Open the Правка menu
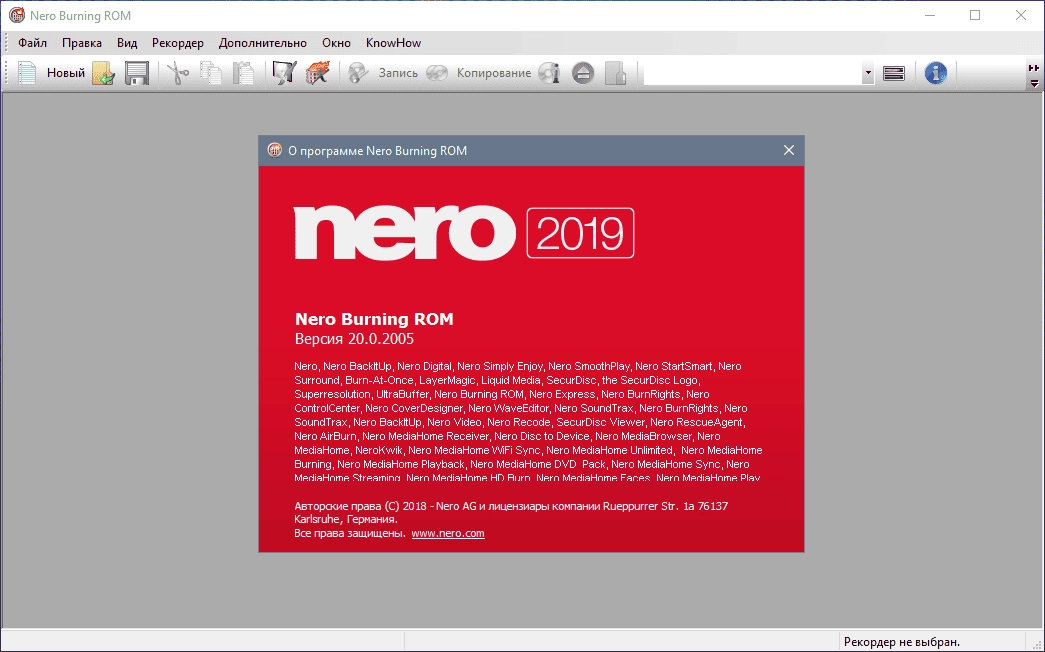Viewport: 1045px width, 652px height. coord(82,43)
